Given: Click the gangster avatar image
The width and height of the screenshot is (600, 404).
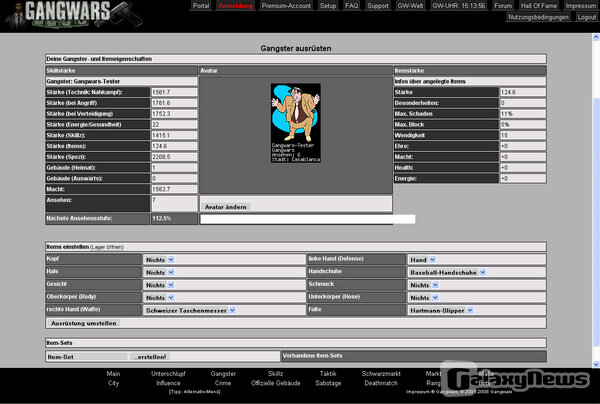Looking at the screenshot, I should [296, 123].
